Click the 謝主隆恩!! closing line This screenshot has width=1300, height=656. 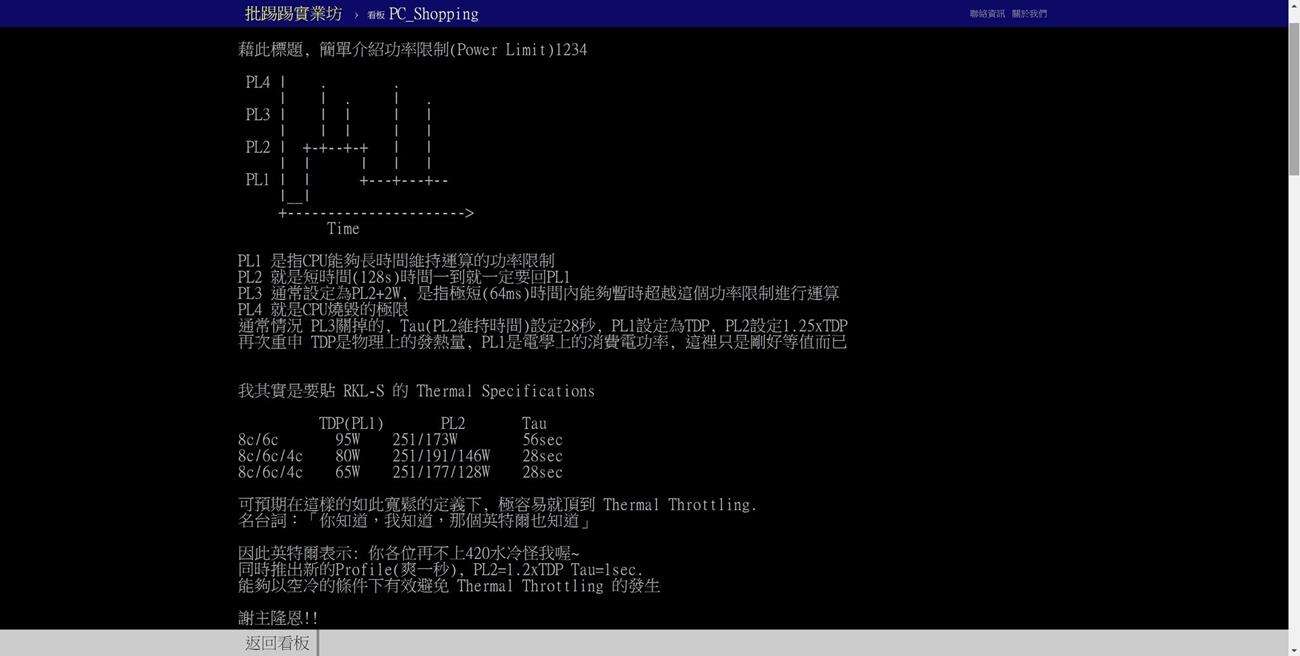click(x=278, y=617)
